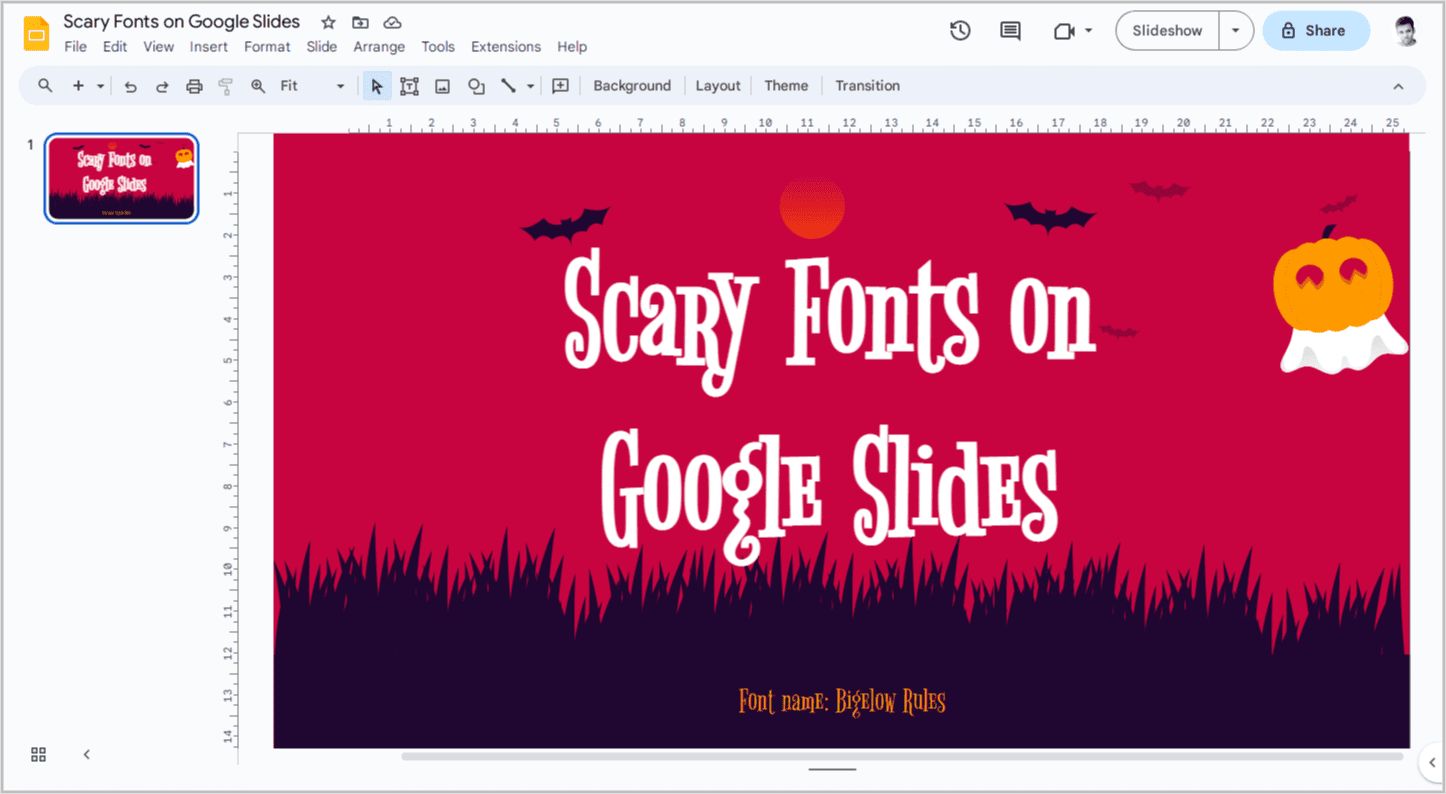Image resolution: width=1446 pixels, height=794 pixels.
Task: Insert an image using toolbar icon
Action: pos(442,86)
